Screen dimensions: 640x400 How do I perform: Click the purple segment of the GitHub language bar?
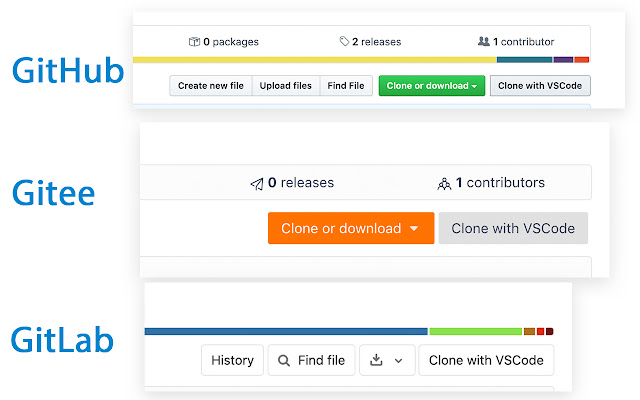click(563, 60)
